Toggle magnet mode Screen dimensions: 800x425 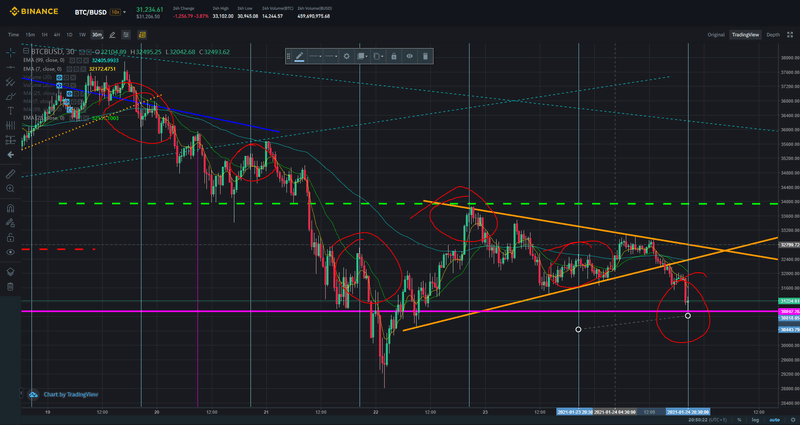[x=10, y=208]
